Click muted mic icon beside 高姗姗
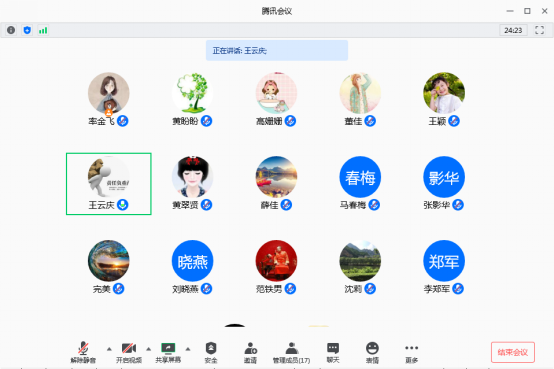The image size is (554, 369). (290, 121)
